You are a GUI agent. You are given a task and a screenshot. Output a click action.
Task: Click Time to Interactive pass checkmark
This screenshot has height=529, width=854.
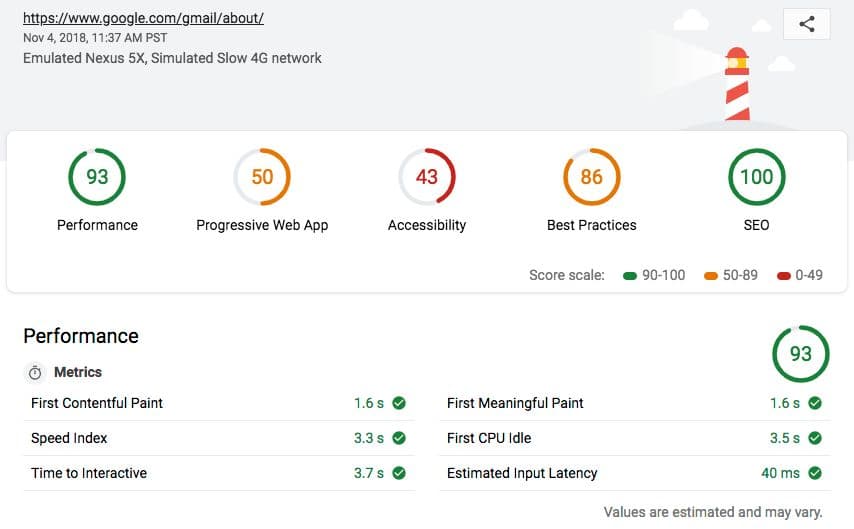pos(399,473)
